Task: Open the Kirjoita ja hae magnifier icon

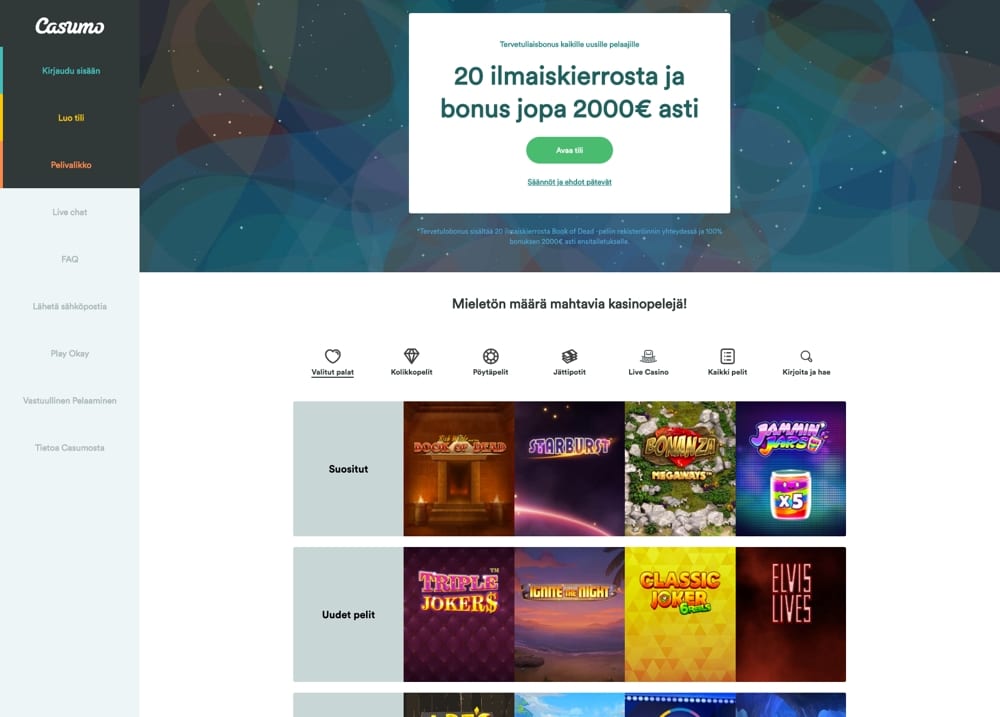Action: click(x=806, y=356)
